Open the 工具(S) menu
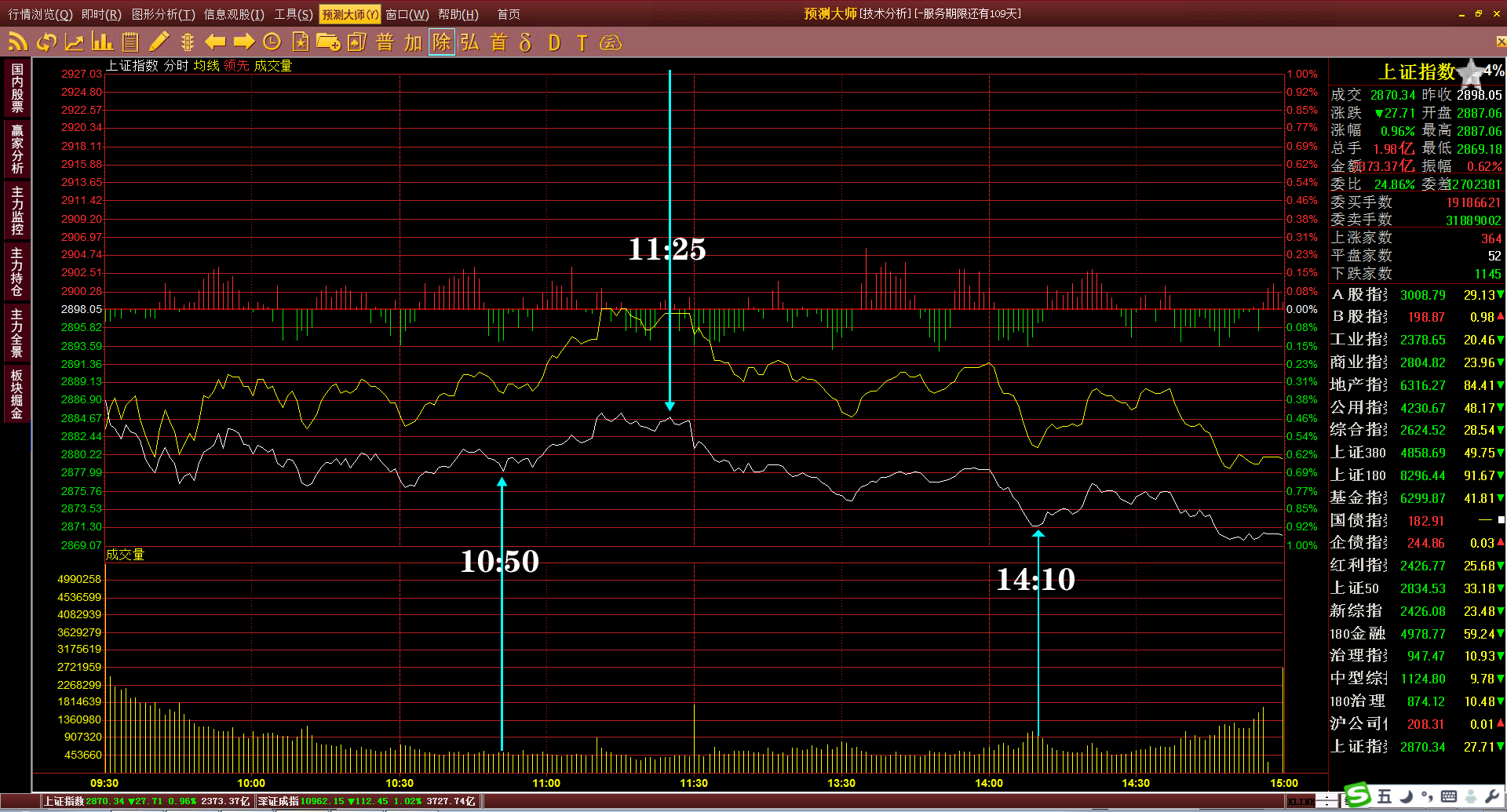Image resolution: width=1507 pixels, height=812 pixels. tap(294, 14)
